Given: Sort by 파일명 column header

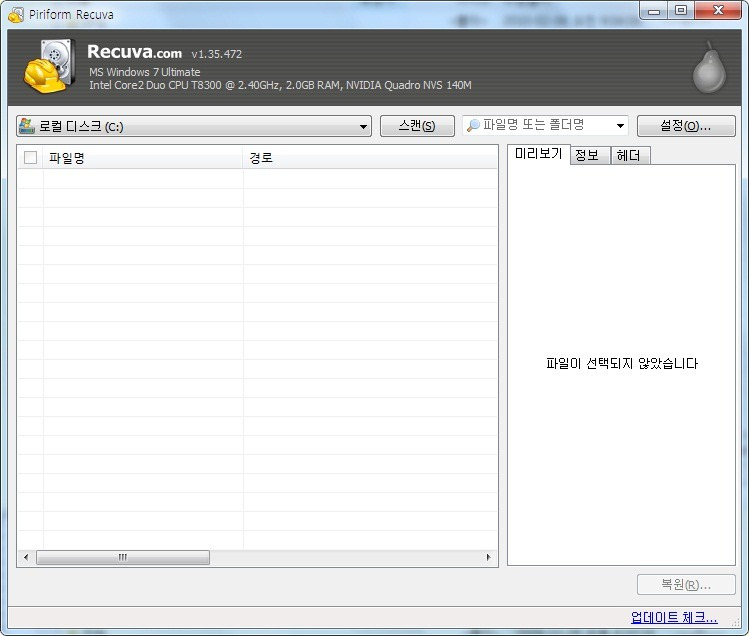Looking at the screenshot, I should click(x=143, y=158).
